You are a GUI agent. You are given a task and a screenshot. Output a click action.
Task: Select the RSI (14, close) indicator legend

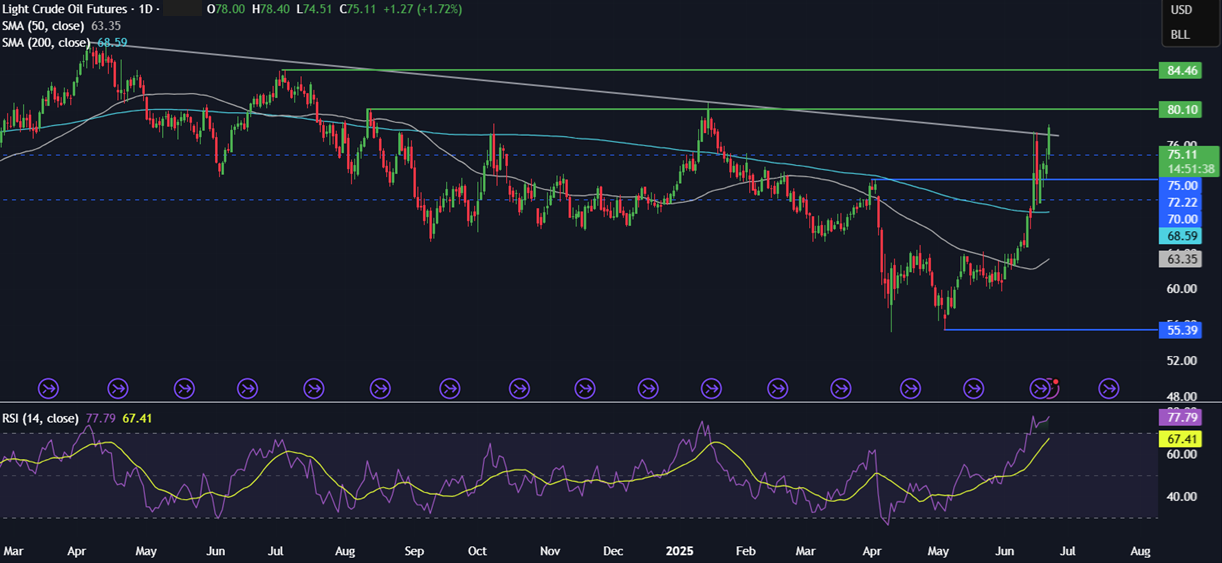[x=40, y=419]
